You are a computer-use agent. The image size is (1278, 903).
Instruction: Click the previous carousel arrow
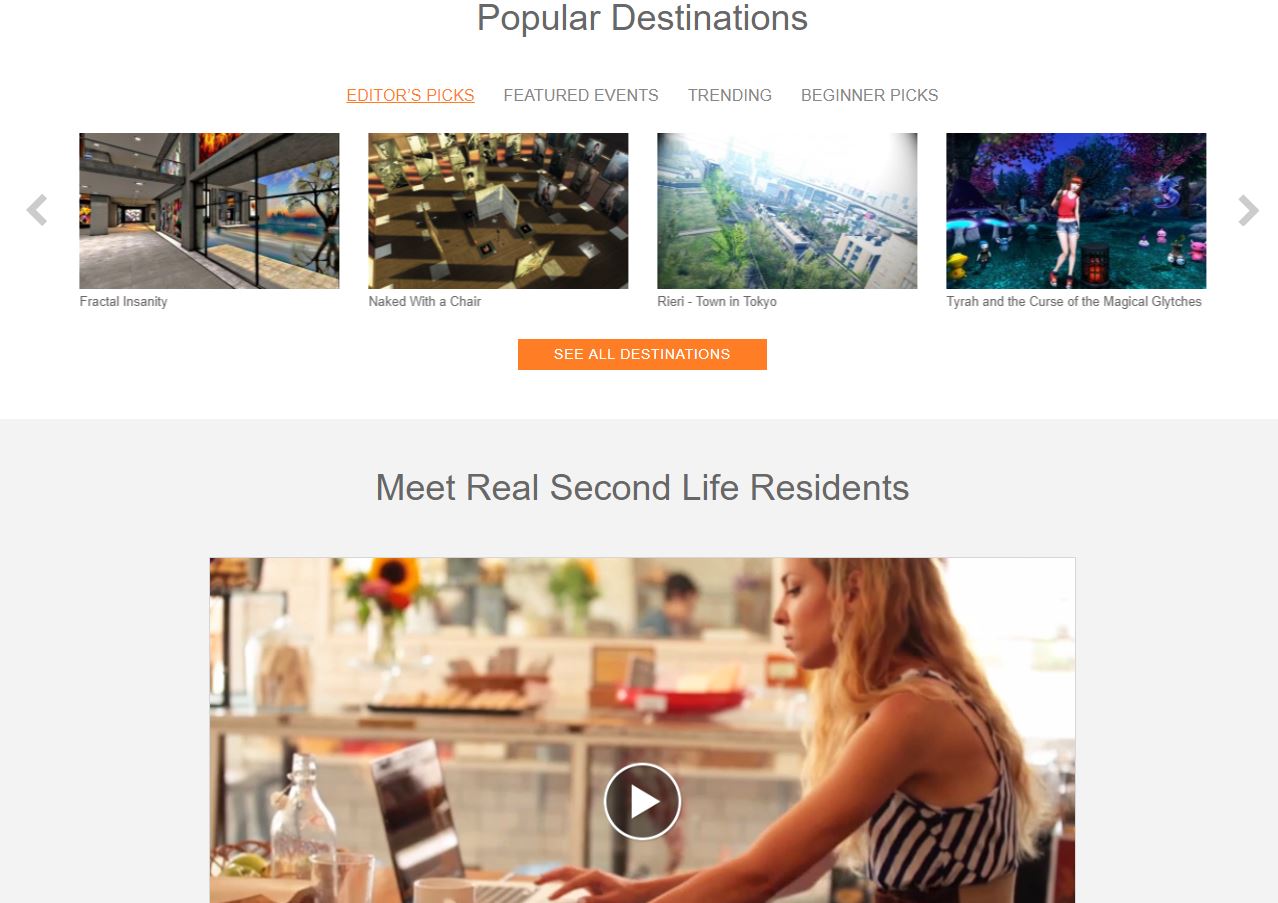point(37,210)
